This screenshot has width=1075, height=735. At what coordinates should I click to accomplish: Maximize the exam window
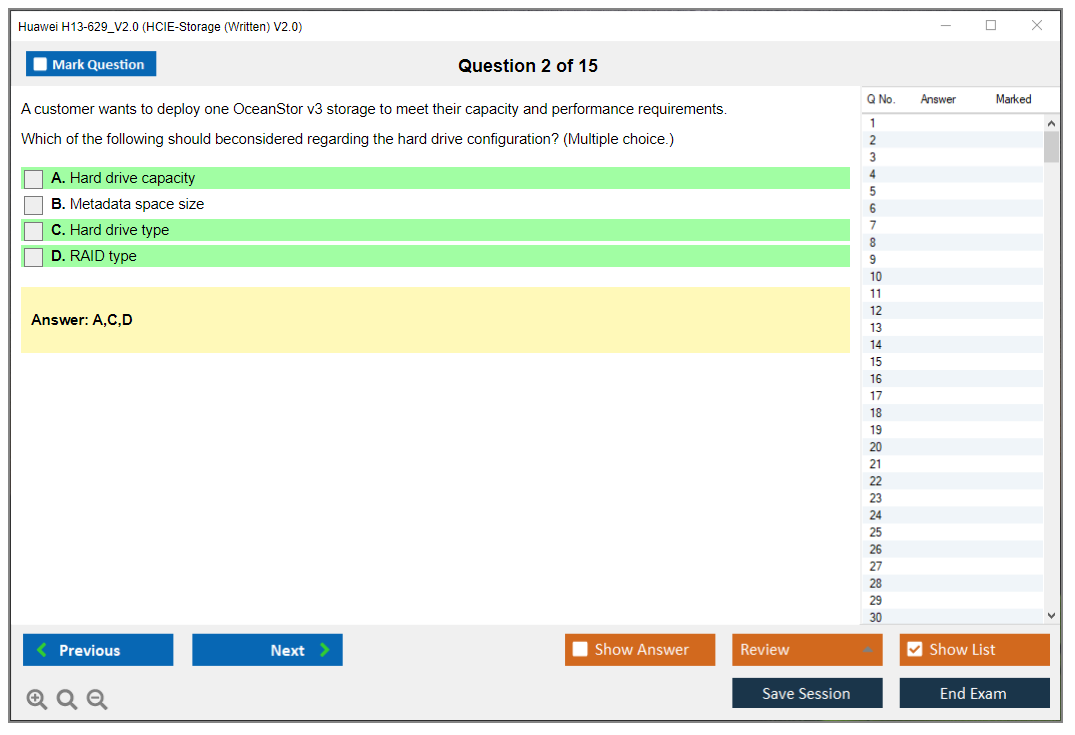click(991, 26)
